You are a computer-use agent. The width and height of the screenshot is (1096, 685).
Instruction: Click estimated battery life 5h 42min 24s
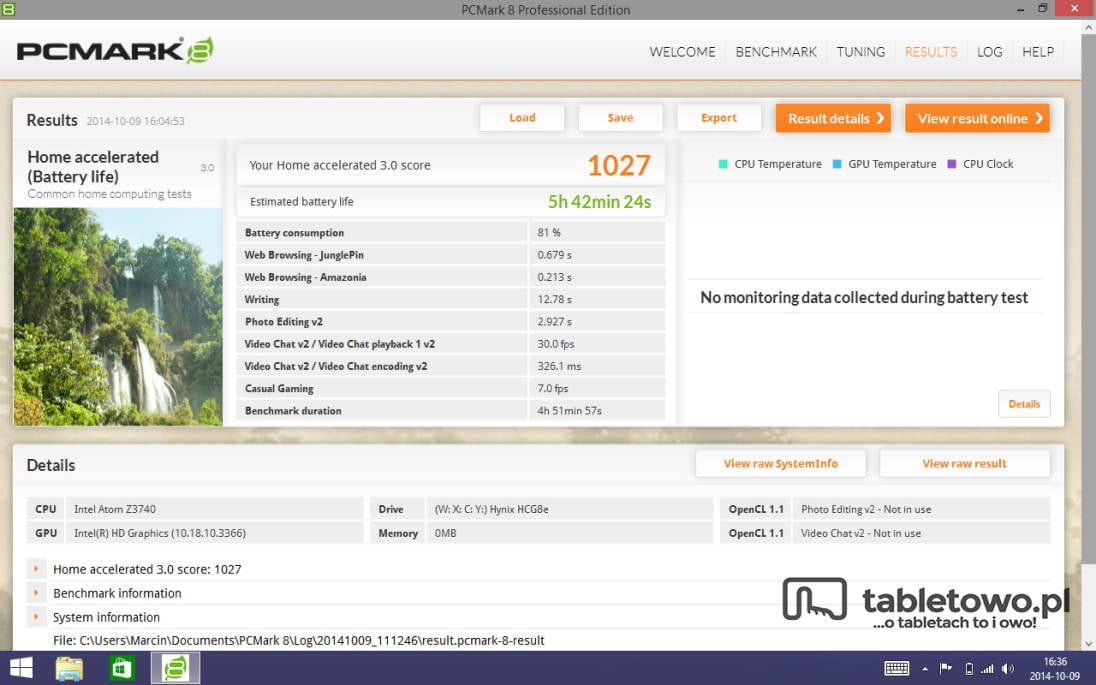click(x=599, y=202)
